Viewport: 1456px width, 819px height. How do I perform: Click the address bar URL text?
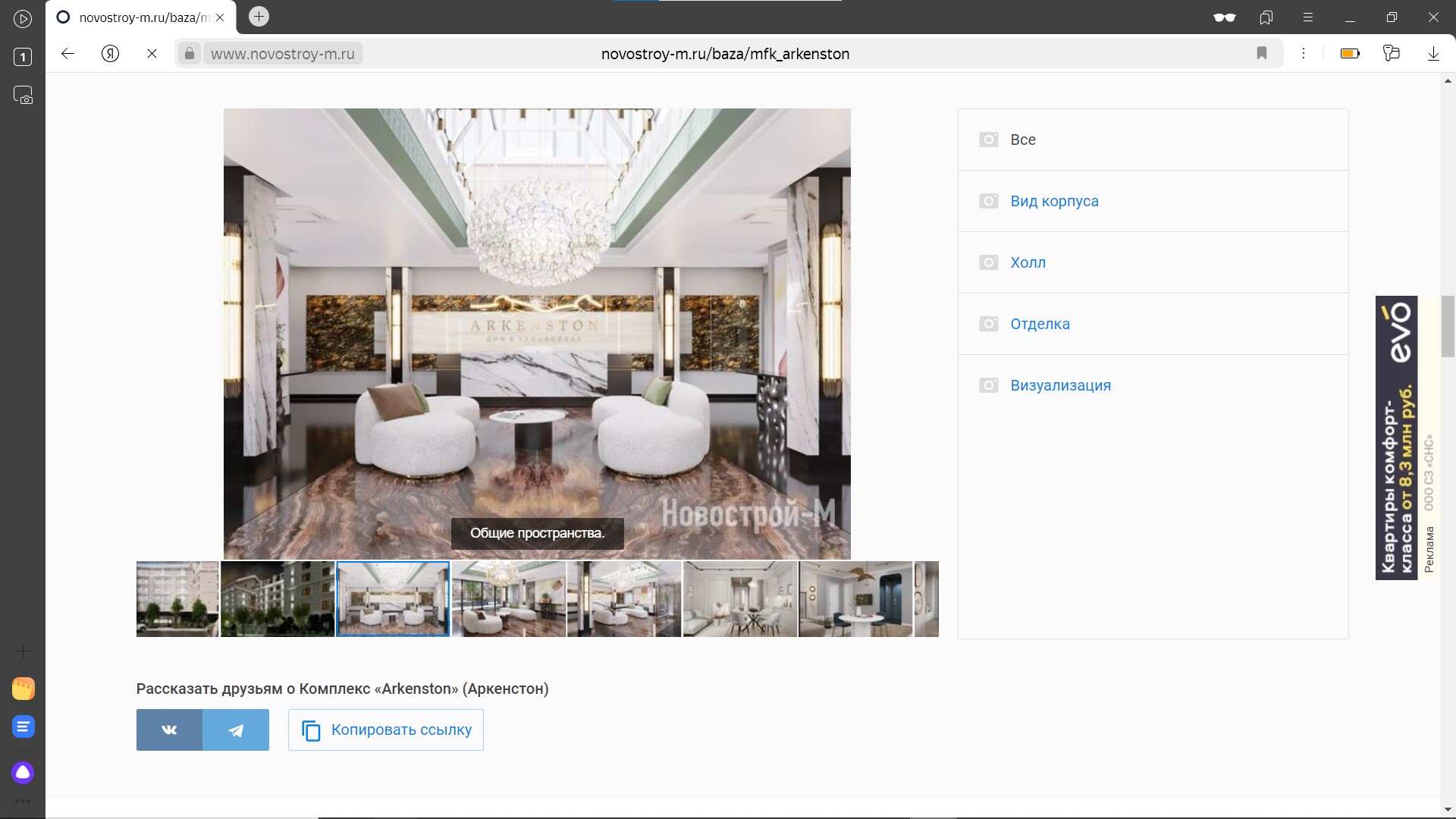coord(725,53)
